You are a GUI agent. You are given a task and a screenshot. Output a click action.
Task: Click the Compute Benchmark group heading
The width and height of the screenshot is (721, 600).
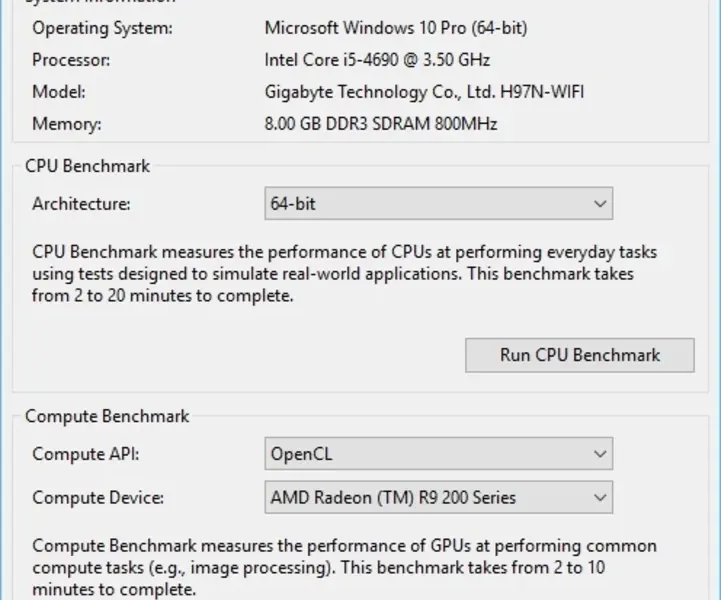pos(106,415)
